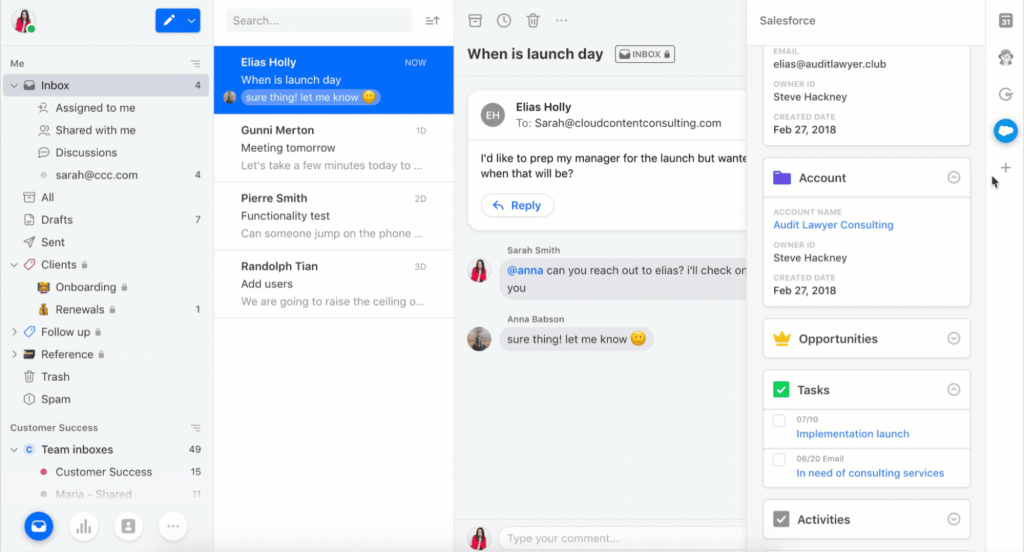Open the contacts icon in the bottom bar
The height and width of the screenshot is (552, 1024).
click(128, 526)
